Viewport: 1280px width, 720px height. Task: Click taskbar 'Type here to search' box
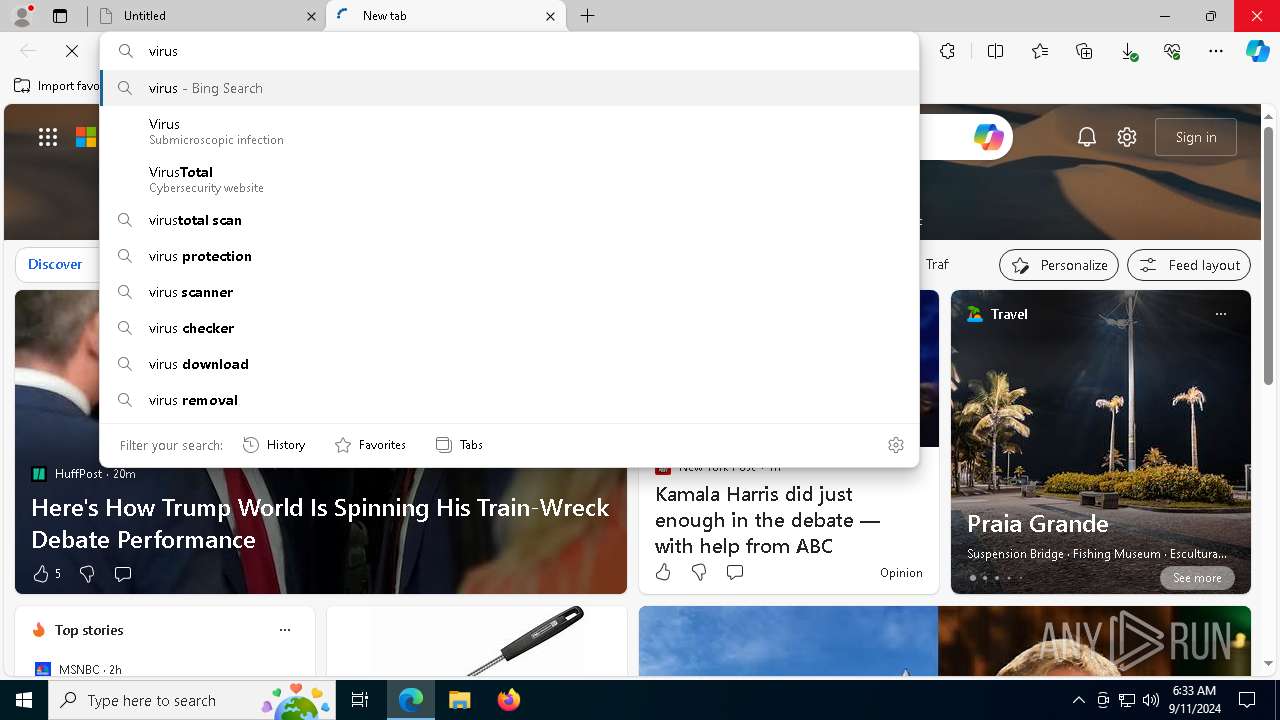(194, 700)
